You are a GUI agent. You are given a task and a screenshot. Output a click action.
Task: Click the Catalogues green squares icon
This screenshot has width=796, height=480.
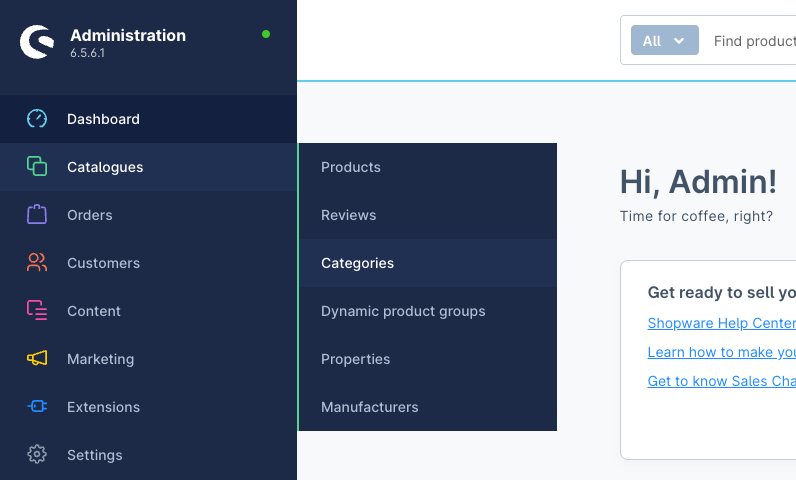pos(37,166)
